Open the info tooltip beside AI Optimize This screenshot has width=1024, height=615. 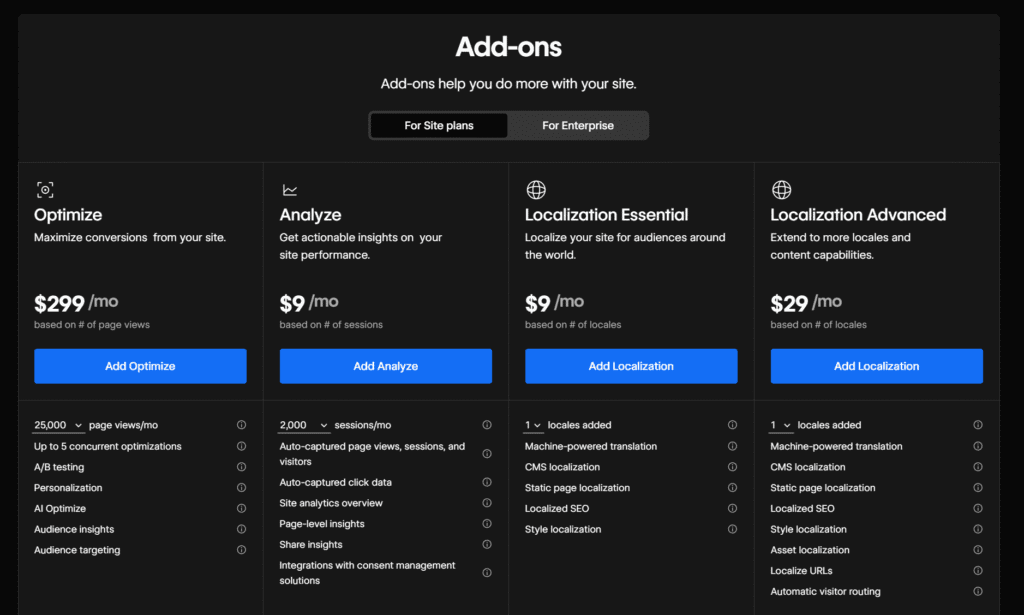click(x=241, y=508)
